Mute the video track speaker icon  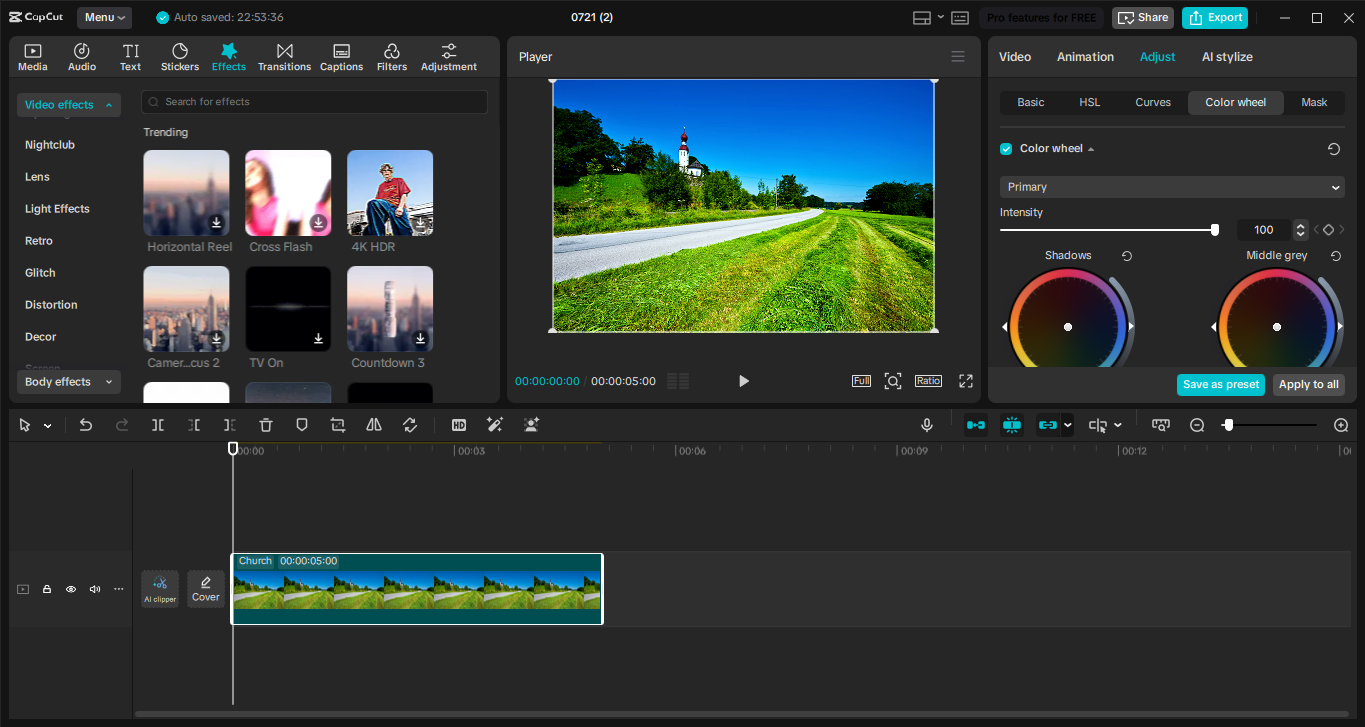pos(94,589)
